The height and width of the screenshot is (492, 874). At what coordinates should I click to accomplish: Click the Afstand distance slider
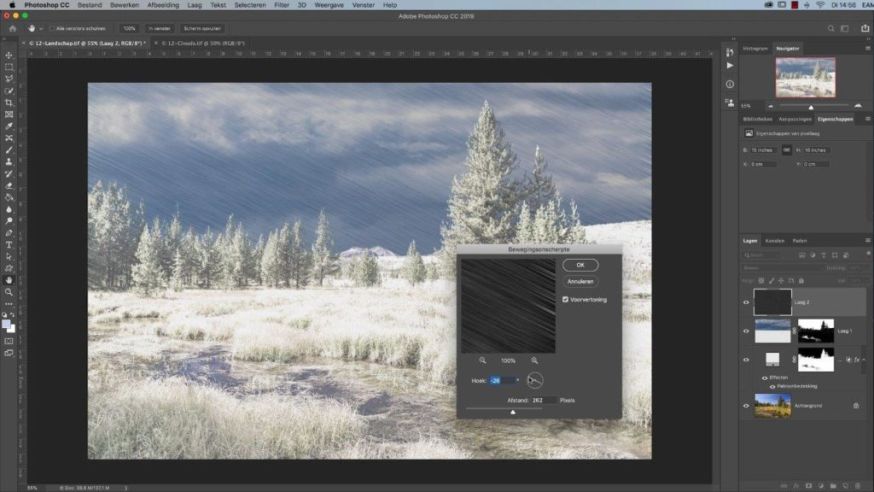click(513, 411)
